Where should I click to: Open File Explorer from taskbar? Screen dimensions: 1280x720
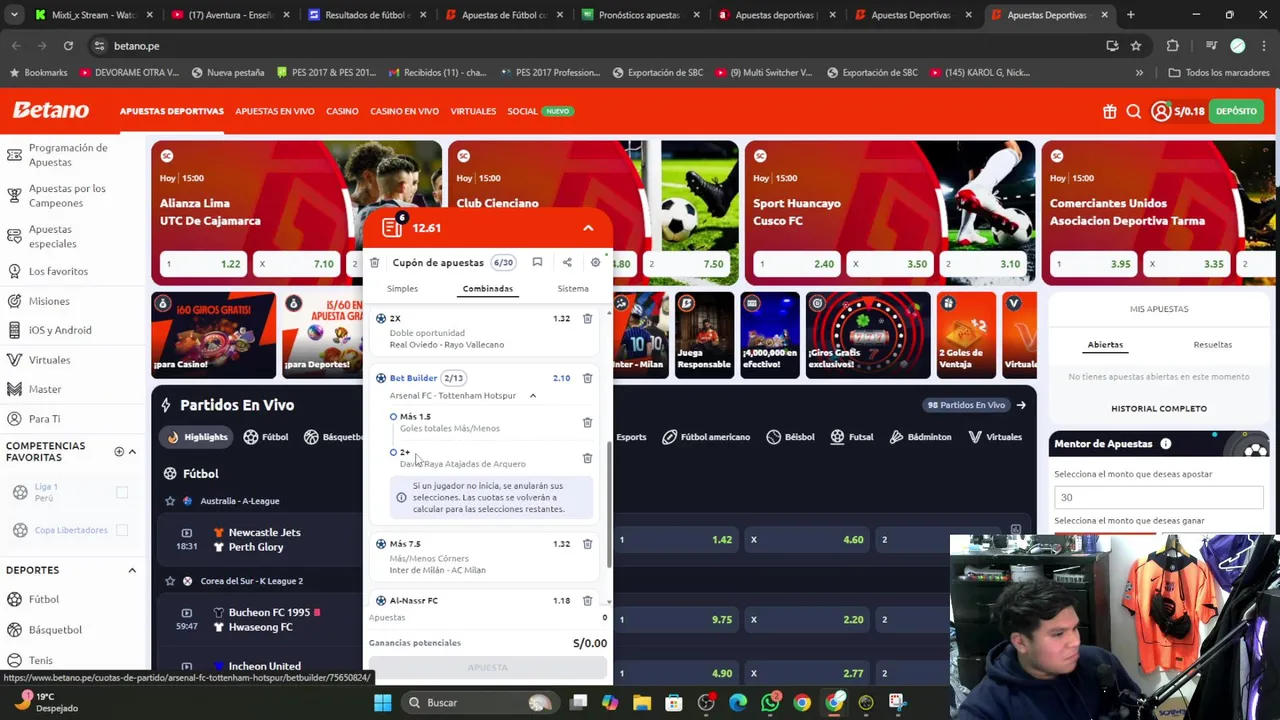642,703
